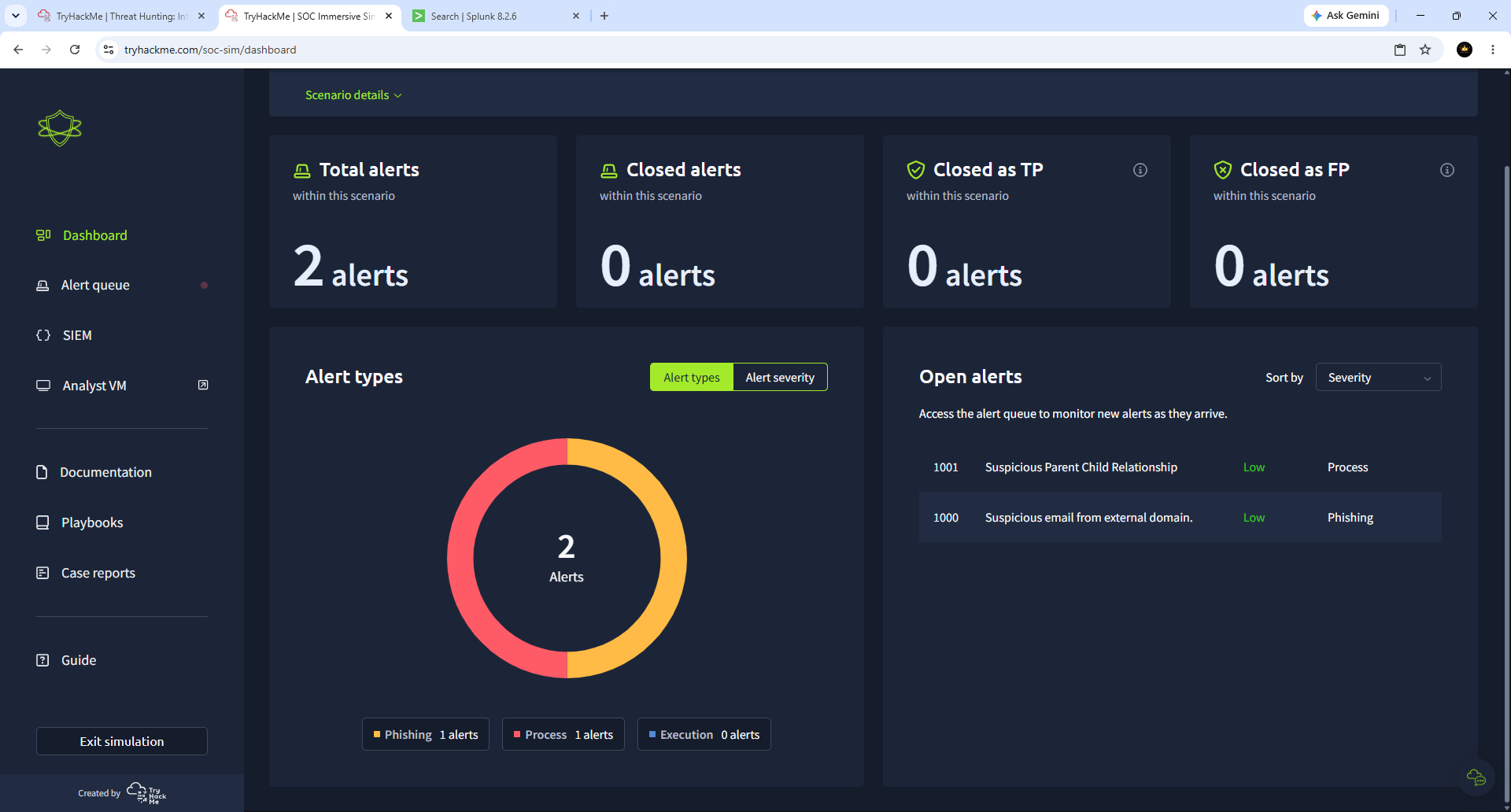Bookmark this page with the star icon

click(x=1424, y=50)
